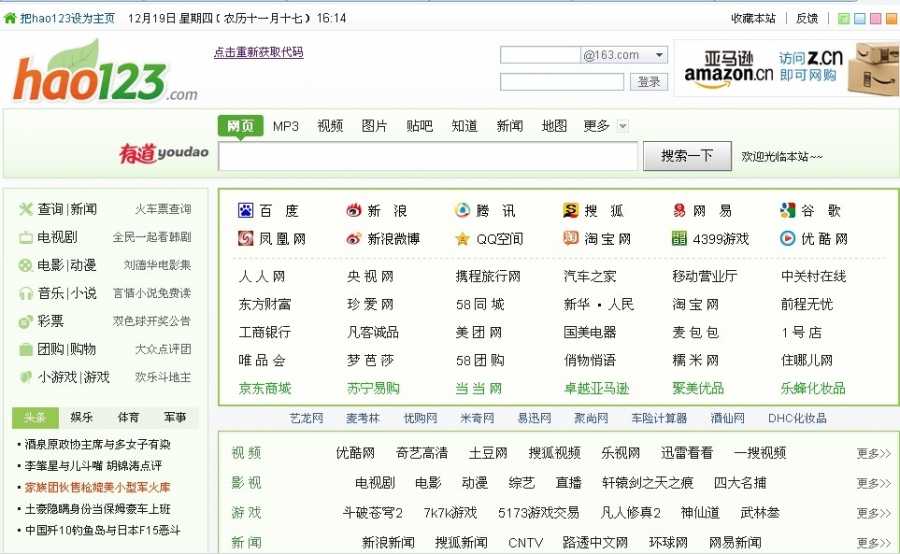This screenshot has width=900, height=554.
Task: Switch to 地图 search tab
Action: [x=554, y=126]
